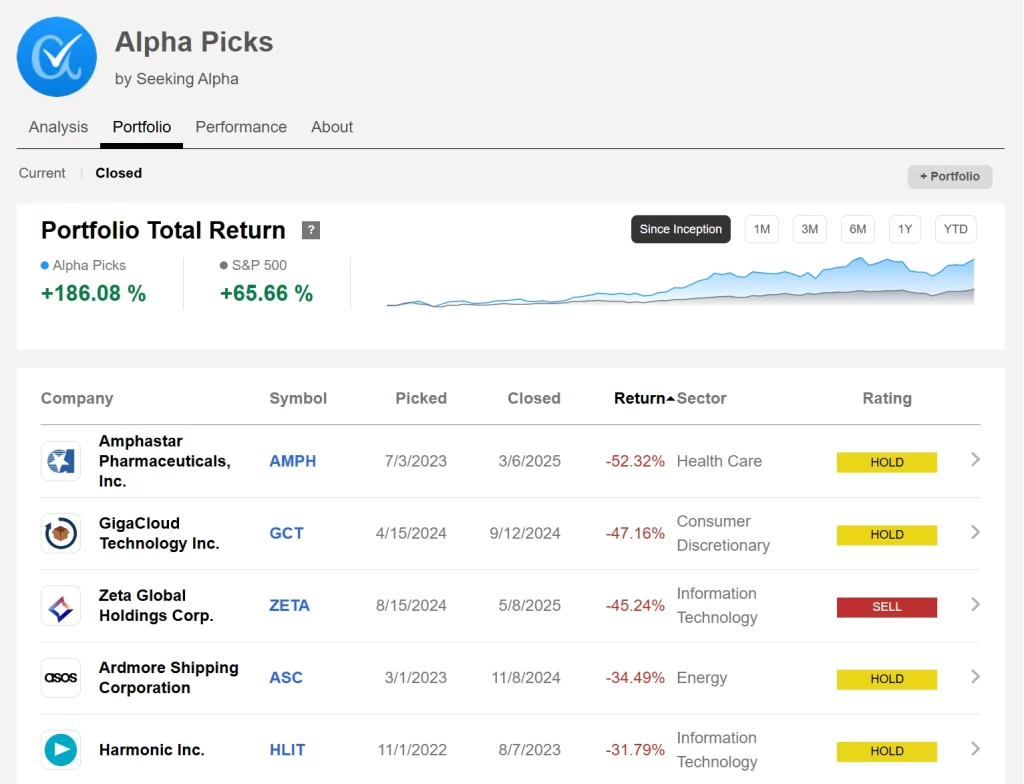Expand the Zeta Global row chevron
Screen dimensions: 1024x784
(975, 605)
